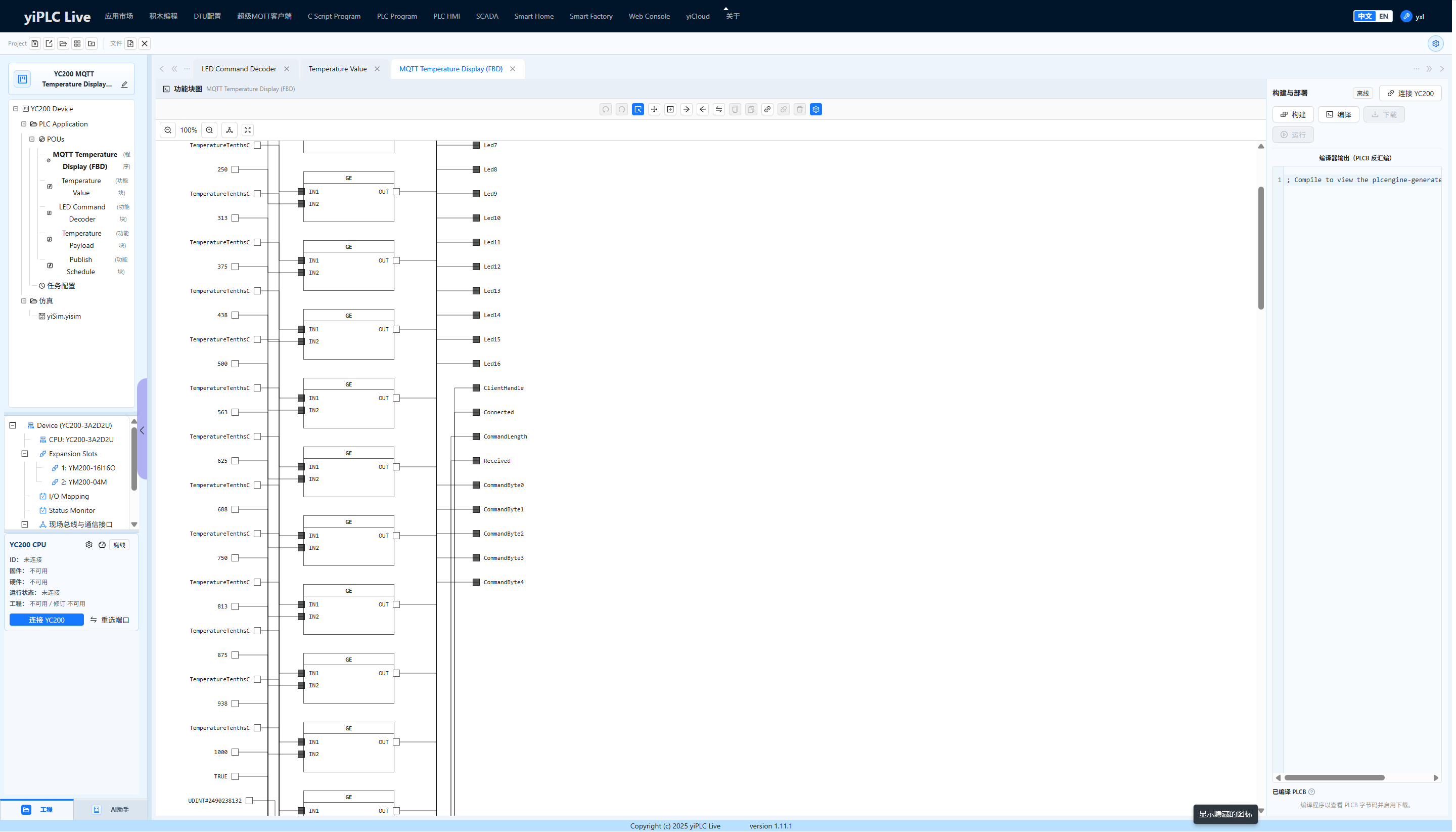
Task: Click the connector square next to constant 1000
Action: [236, 753]
